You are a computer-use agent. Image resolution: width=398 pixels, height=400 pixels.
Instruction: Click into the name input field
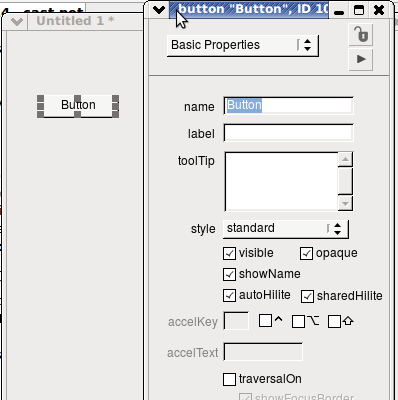pyautogui.click(x=288, y=106)
